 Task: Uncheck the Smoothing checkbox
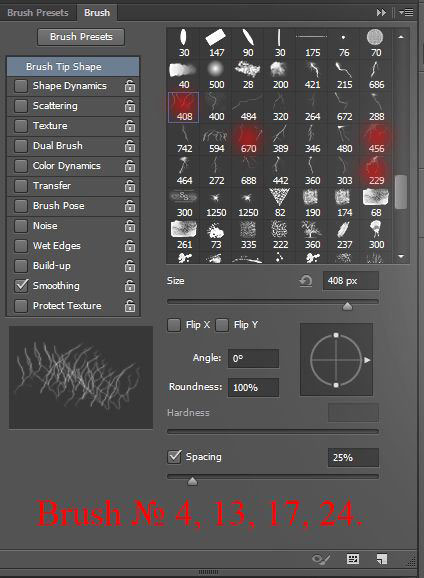(21, 286)
